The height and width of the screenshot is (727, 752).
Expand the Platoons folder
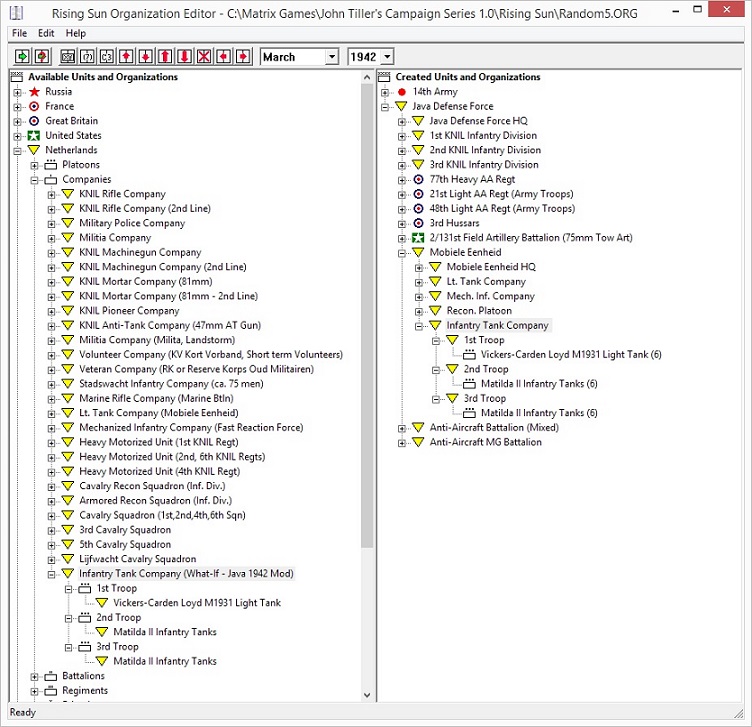coord(34,165)
